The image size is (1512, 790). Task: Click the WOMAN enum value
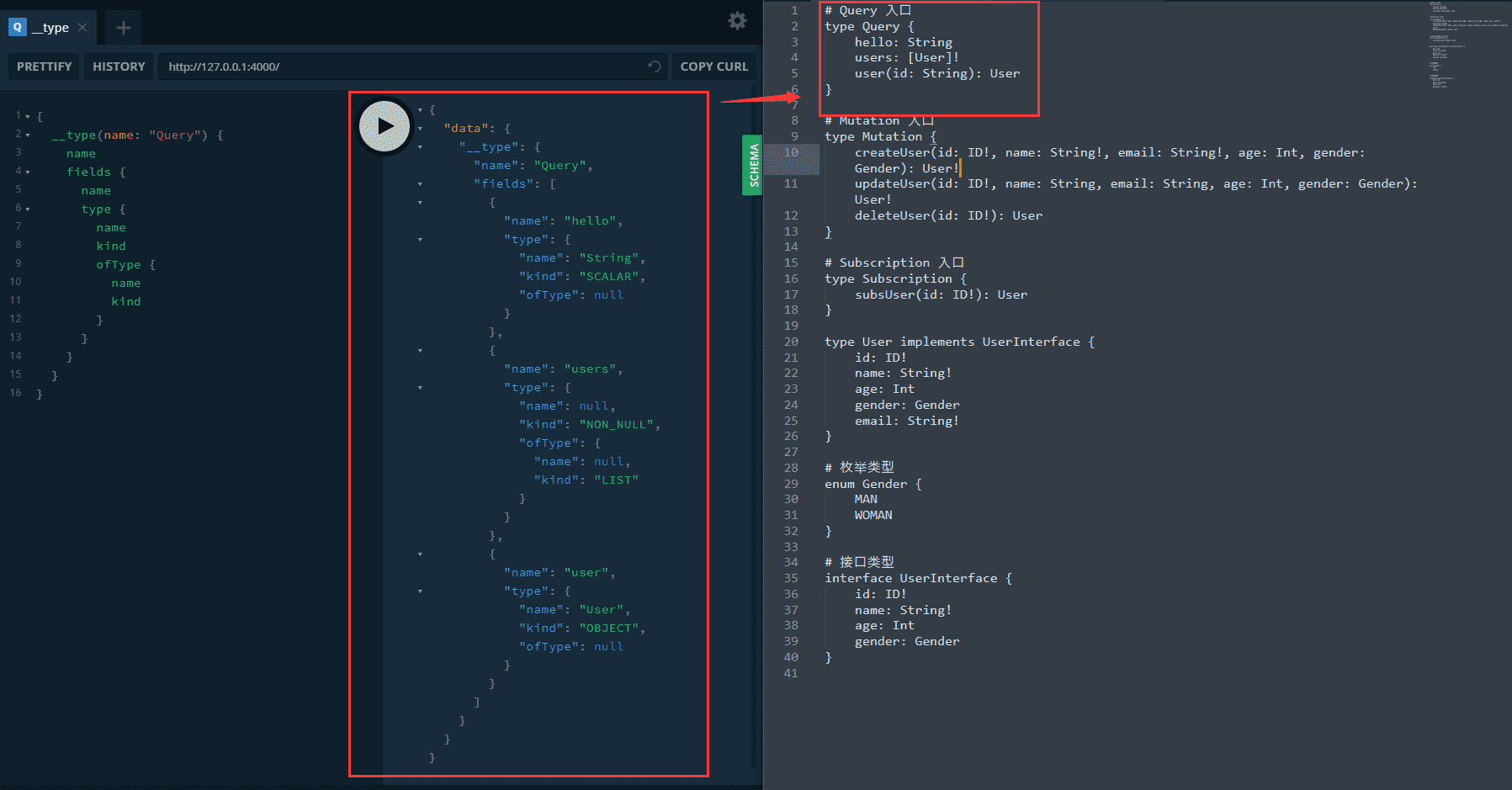click(873, 515)
